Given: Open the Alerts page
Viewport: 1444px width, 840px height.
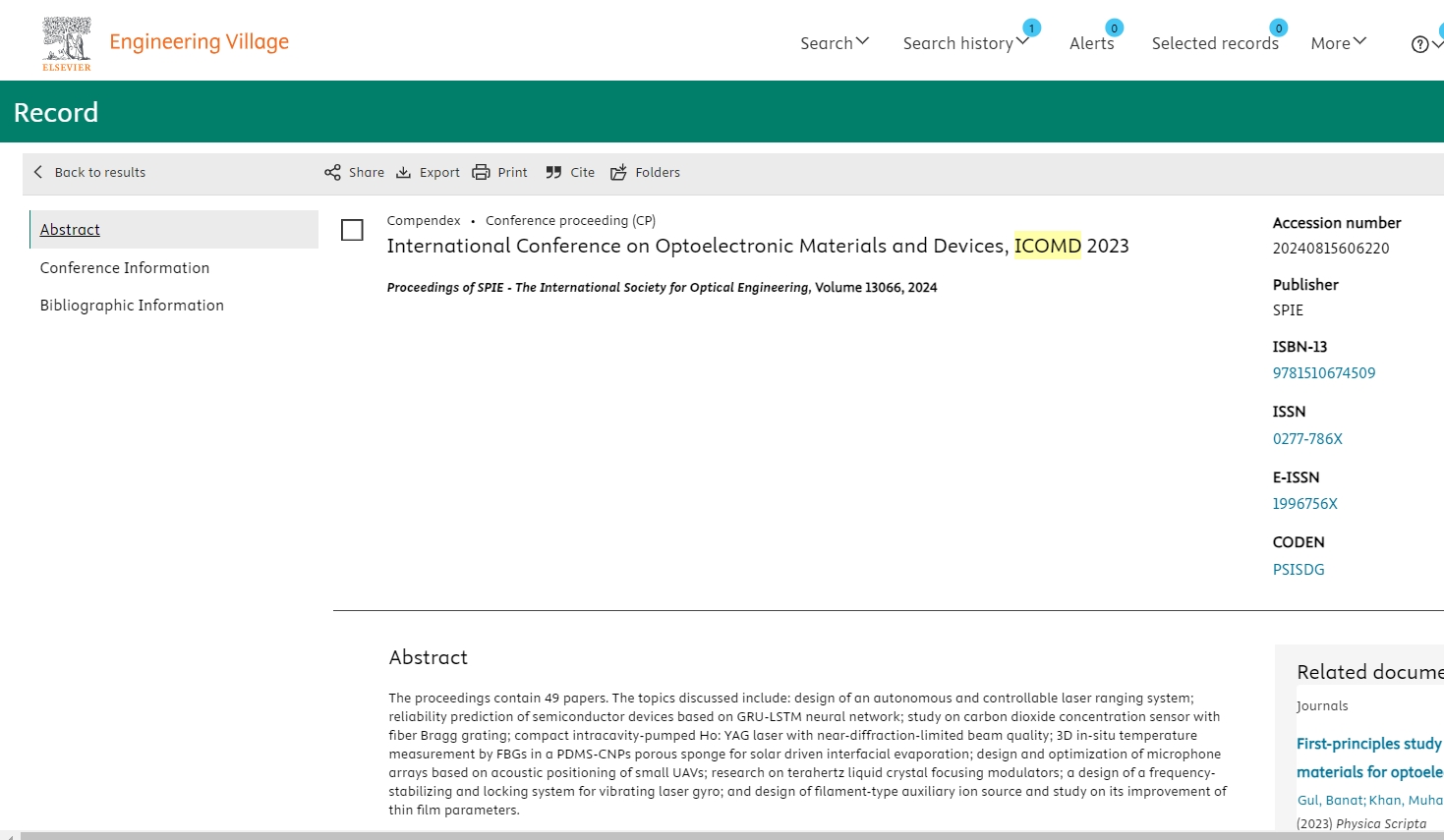Looking at the screenshot, I should coord(1092,43).
